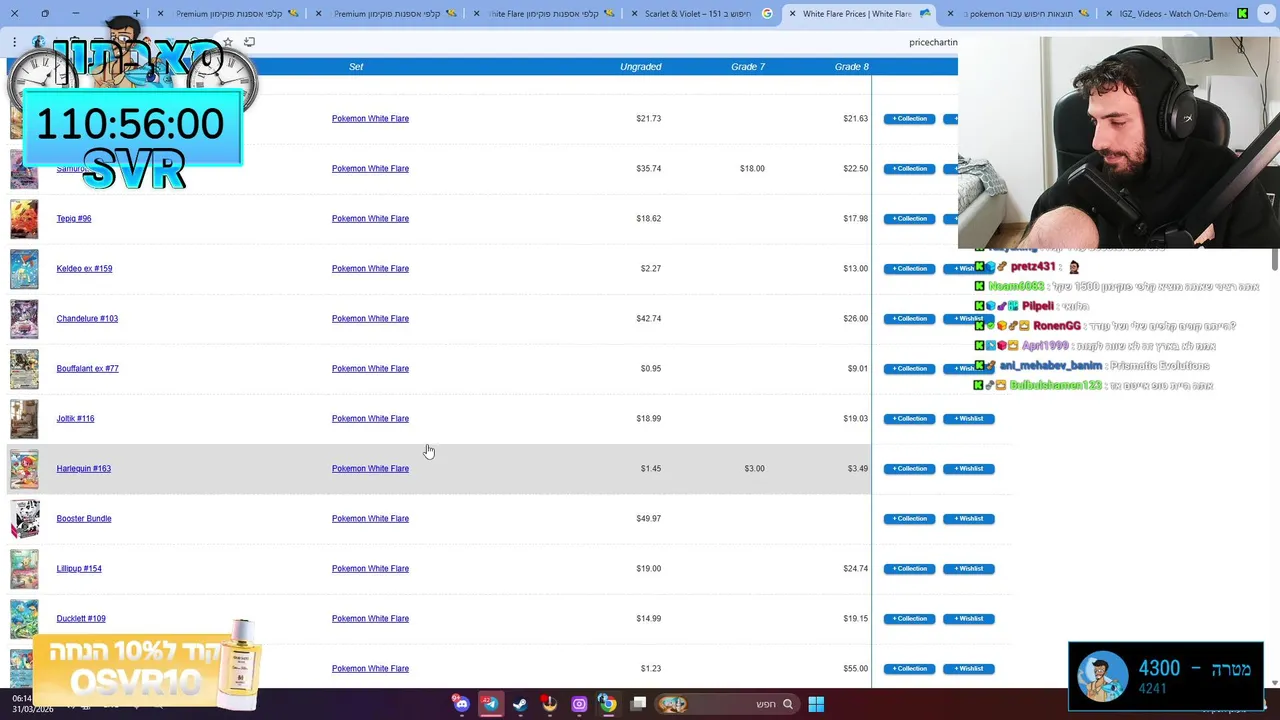Add Lillipup #154 to Wishlist
Screen dimensions: 1280x720
coord(968,569)
